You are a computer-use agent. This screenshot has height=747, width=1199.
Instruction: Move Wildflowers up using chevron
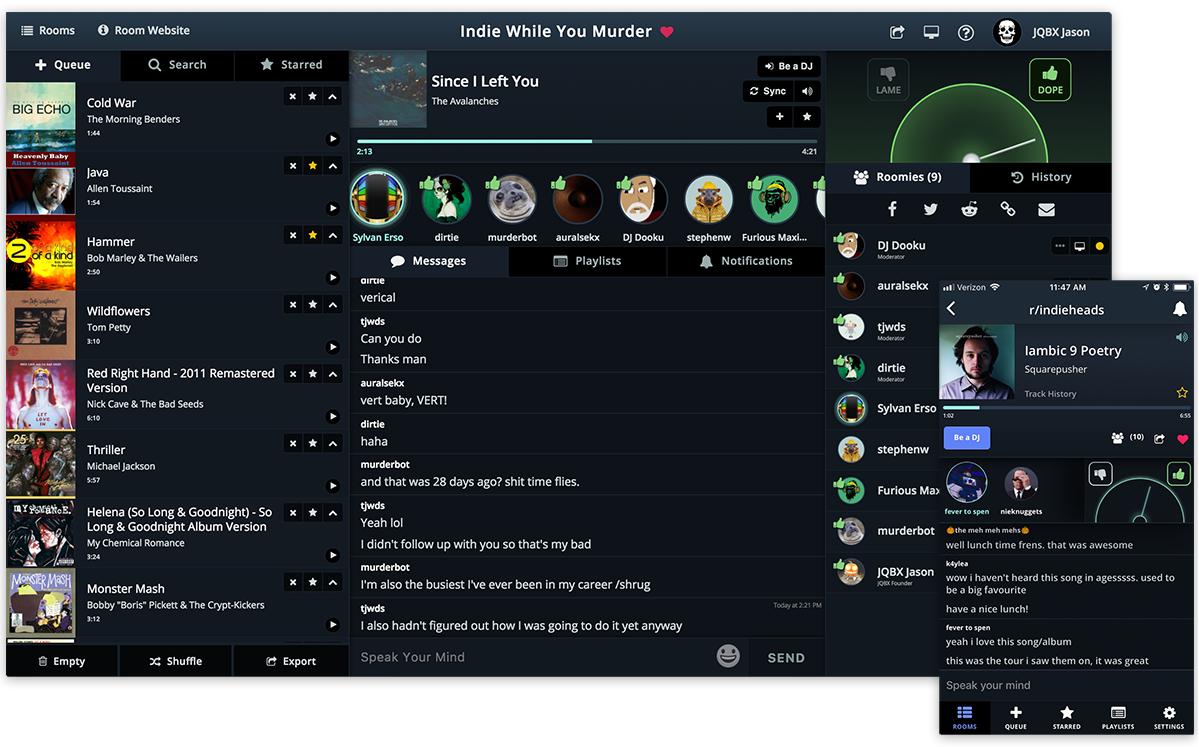[x=333, y=304]
